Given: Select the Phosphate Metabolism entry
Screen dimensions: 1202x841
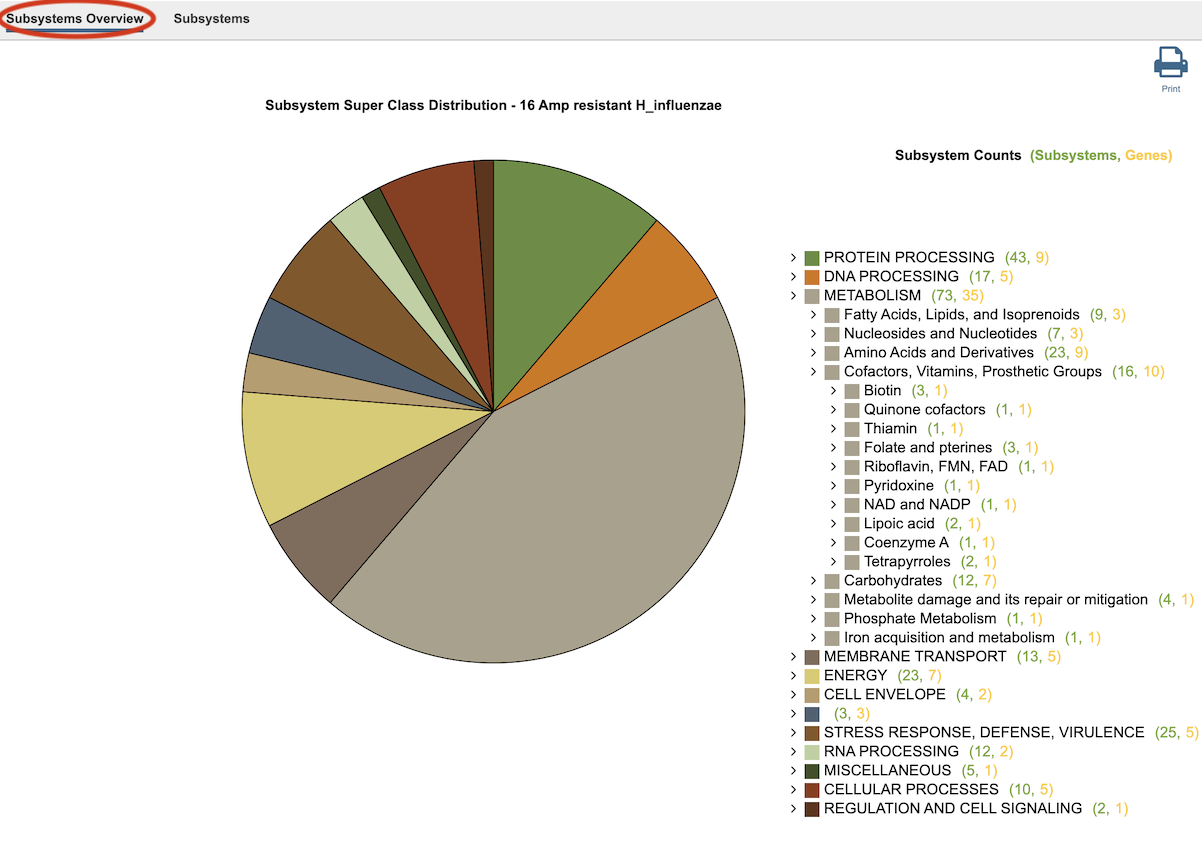Looking at the screenshot, I should point(920,618).
